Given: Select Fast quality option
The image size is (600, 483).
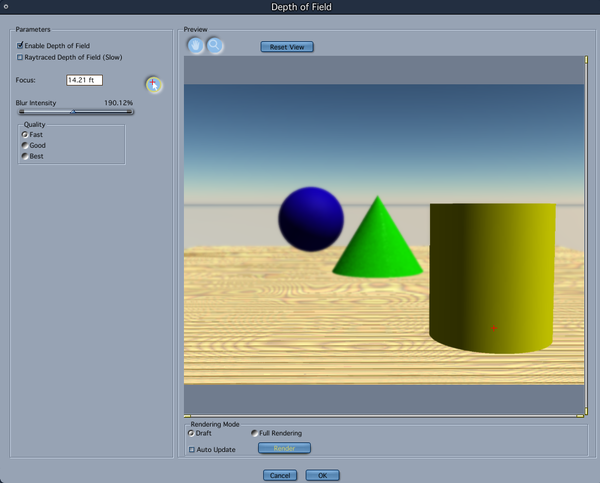Looking at the screenshot, I should point(25,134).
